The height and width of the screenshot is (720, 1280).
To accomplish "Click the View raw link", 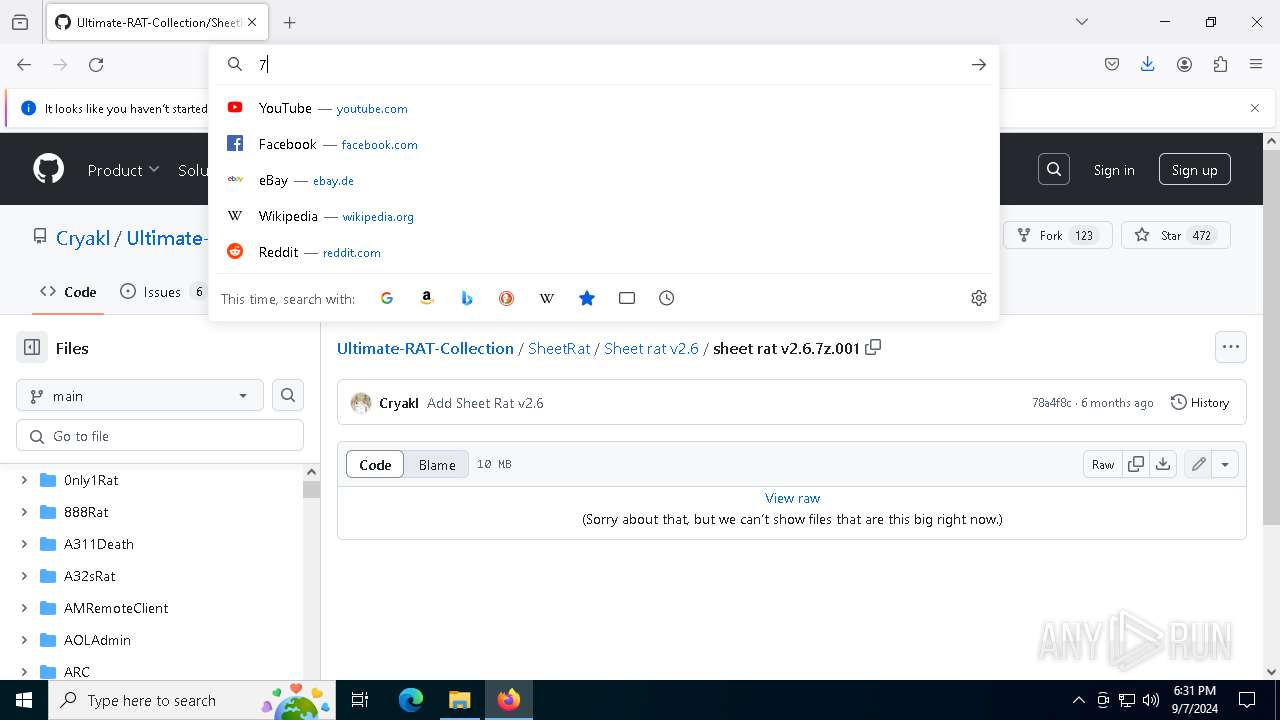I will point(792,498).
